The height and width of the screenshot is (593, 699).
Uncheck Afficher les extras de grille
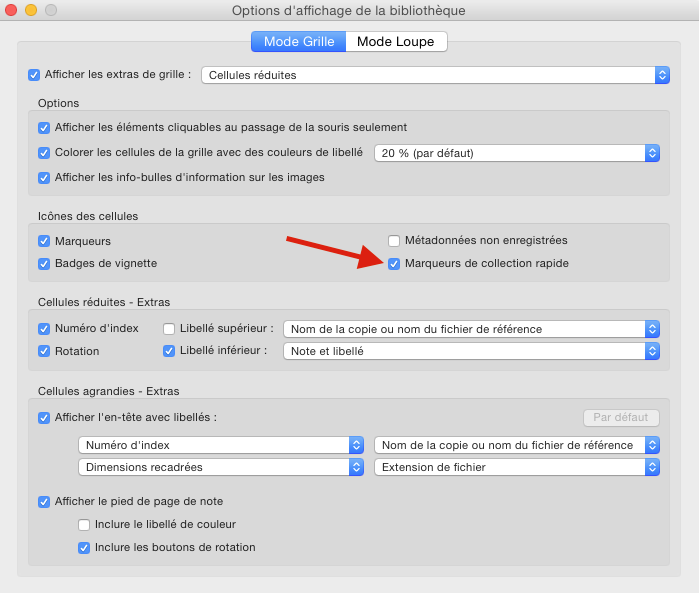click(x=34, y=75)
